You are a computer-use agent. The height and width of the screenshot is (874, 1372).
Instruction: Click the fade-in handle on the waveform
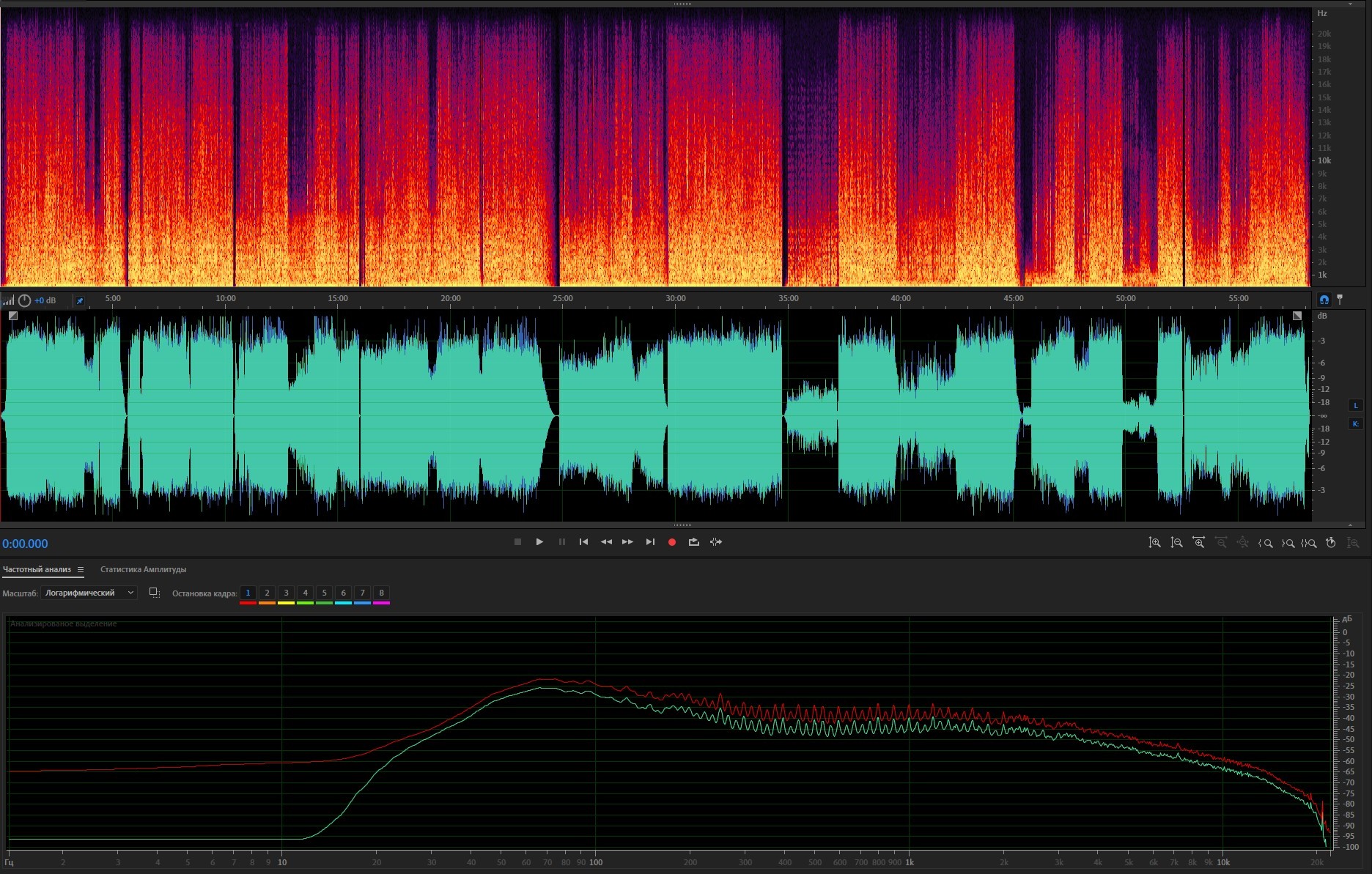13,316
